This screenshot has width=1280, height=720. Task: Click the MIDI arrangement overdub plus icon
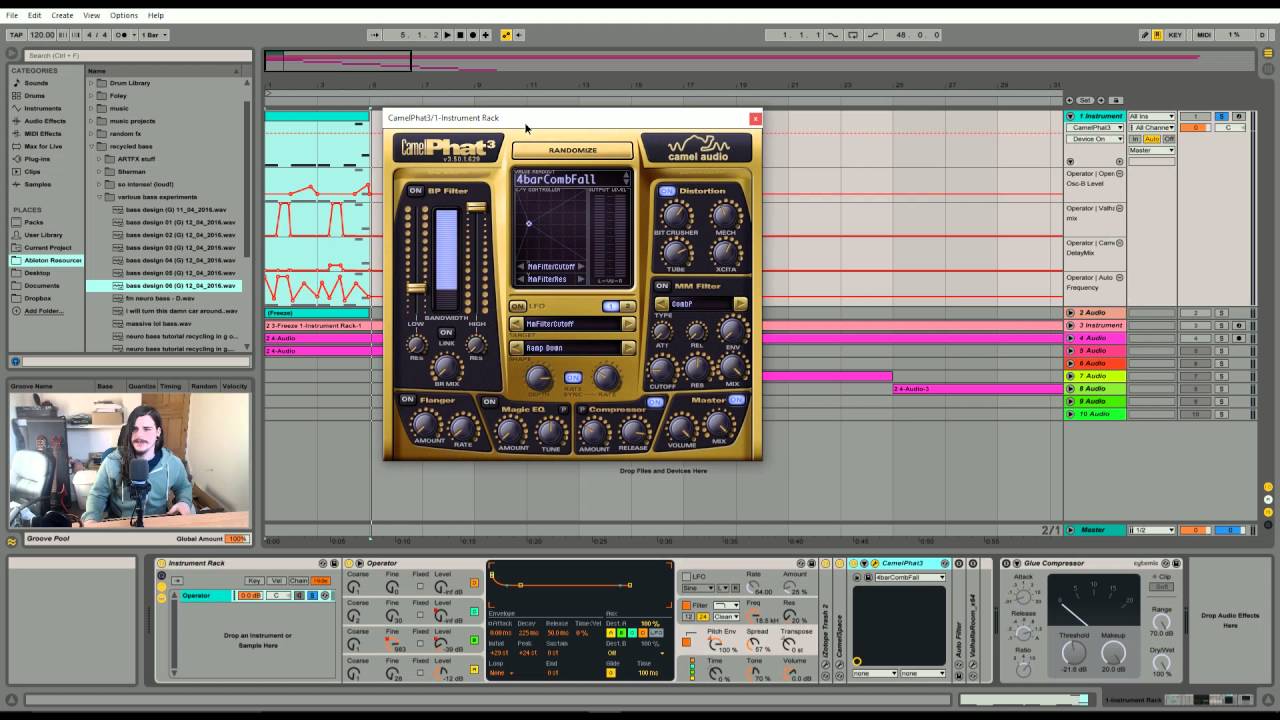point(486,35)
